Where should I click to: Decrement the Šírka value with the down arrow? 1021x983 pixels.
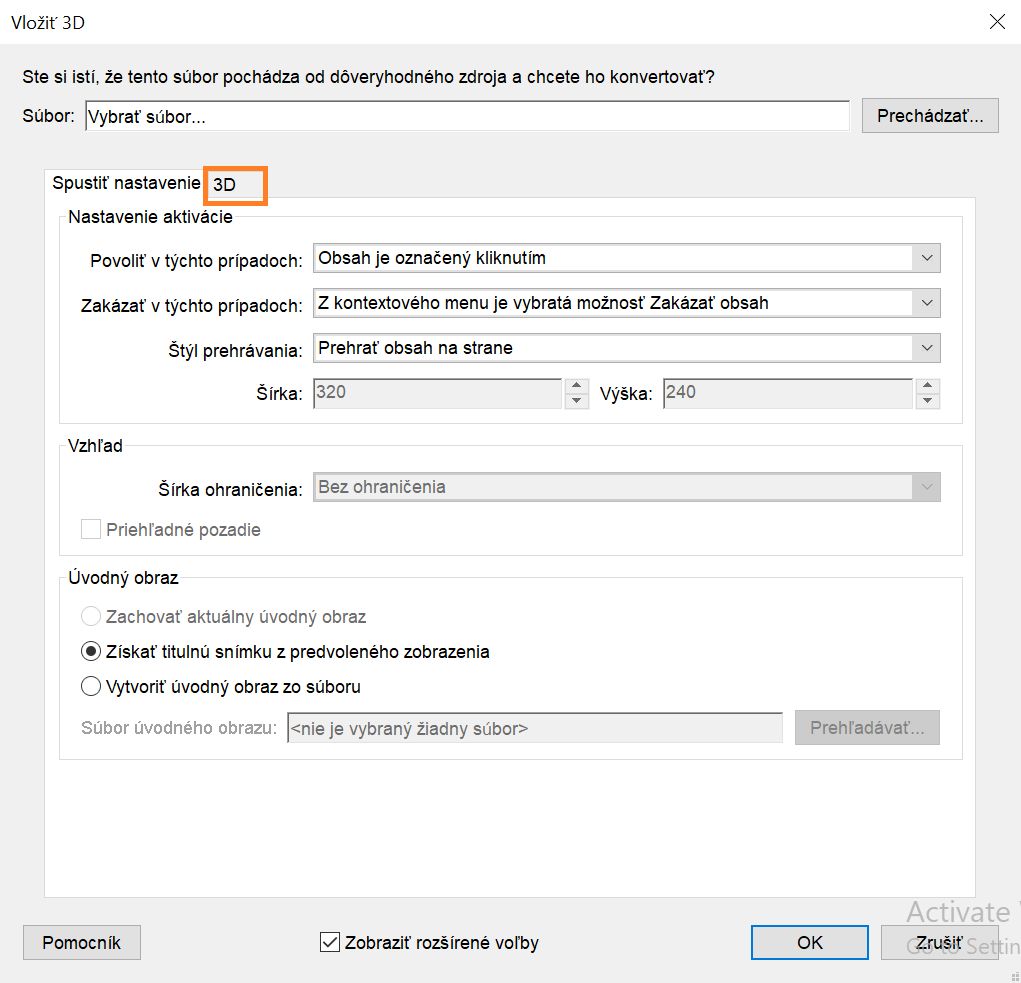coord(576,400)
